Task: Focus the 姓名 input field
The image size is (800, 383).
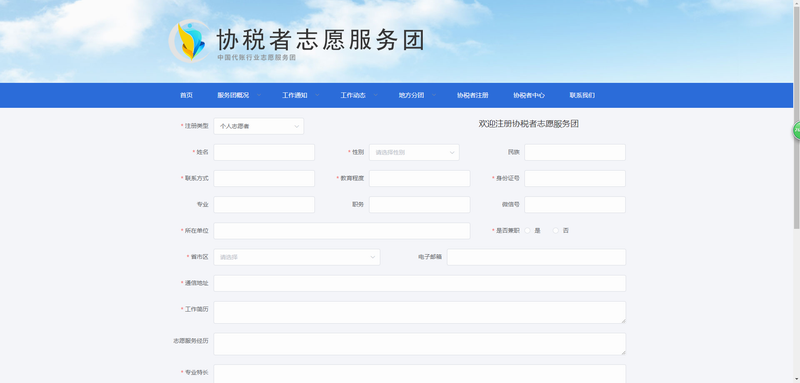Action: (x=264, y=152)
